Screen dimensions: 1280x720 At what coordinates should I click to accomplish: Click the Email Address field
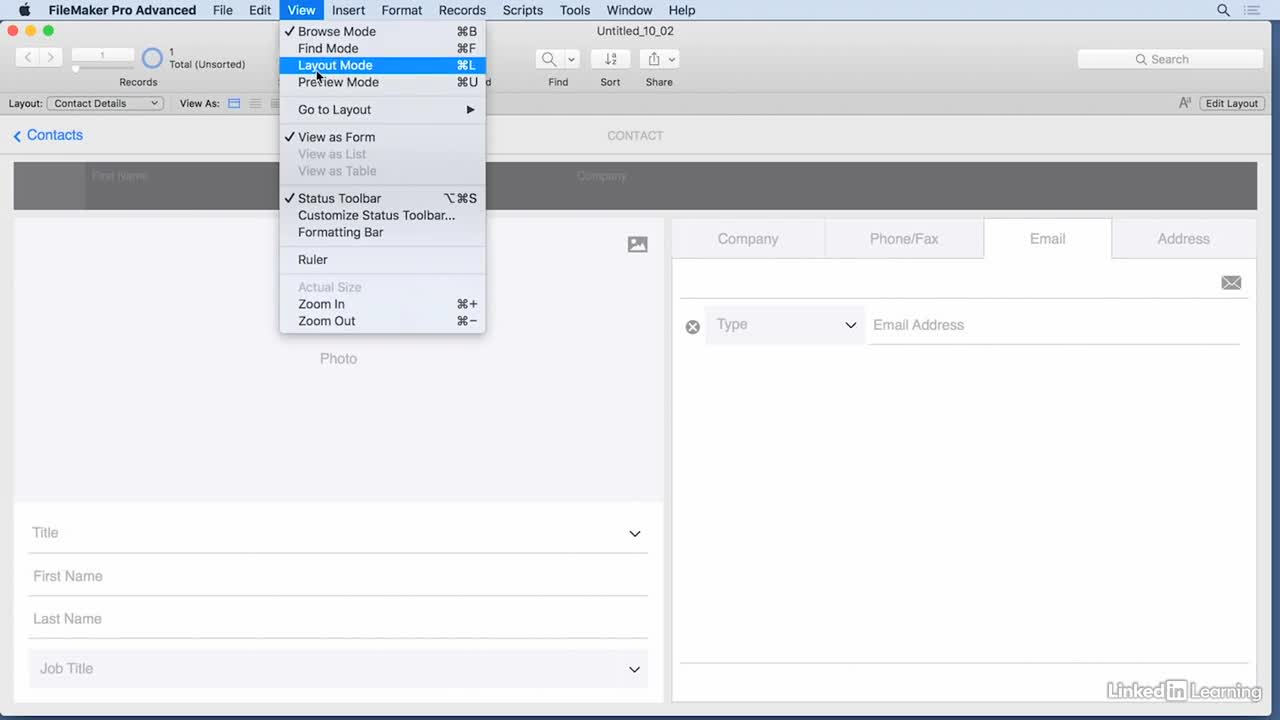(x=1053, y=325)
